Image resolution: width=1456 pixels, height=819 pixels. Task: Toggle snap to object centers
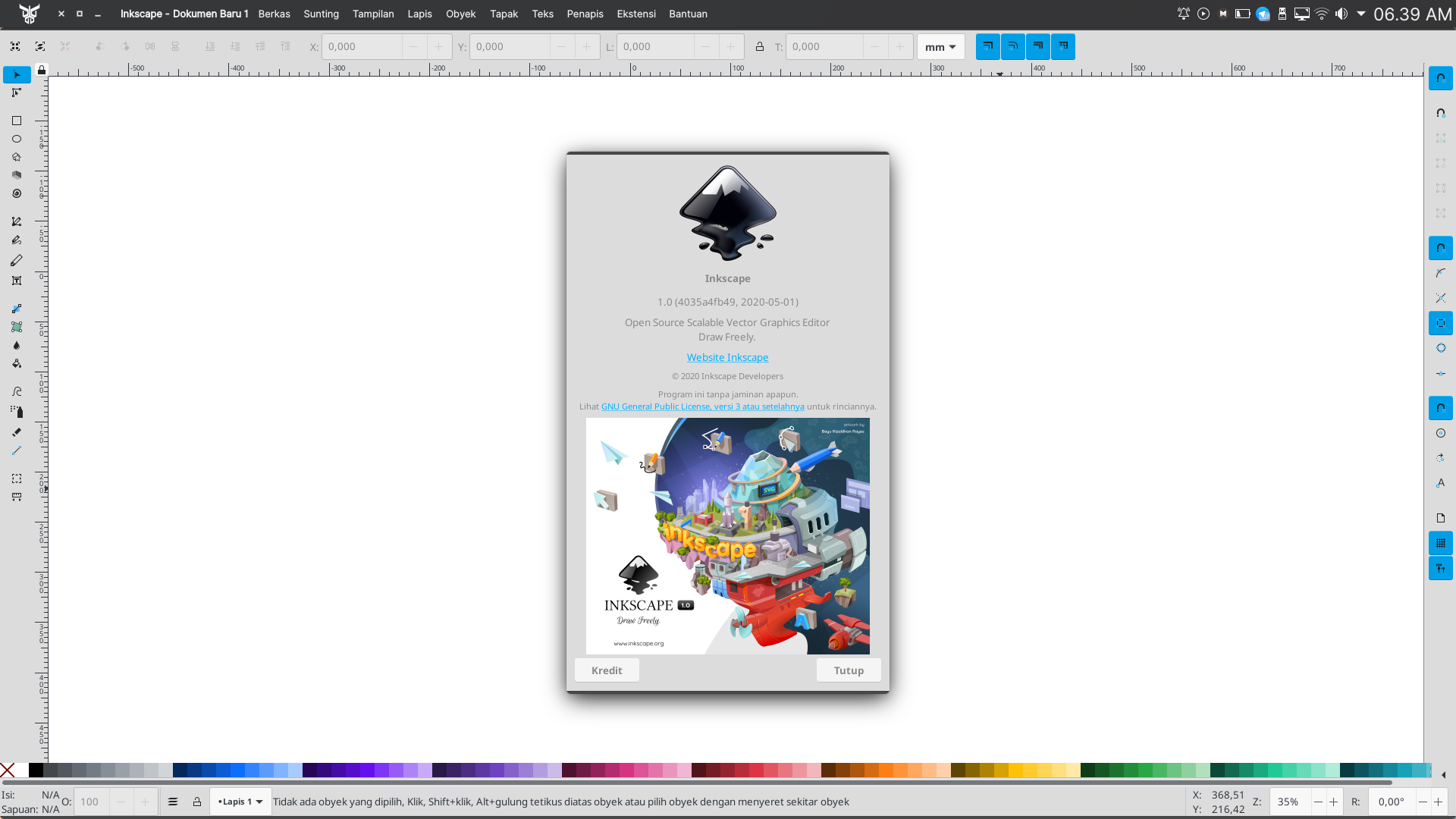pos(1441,433)
